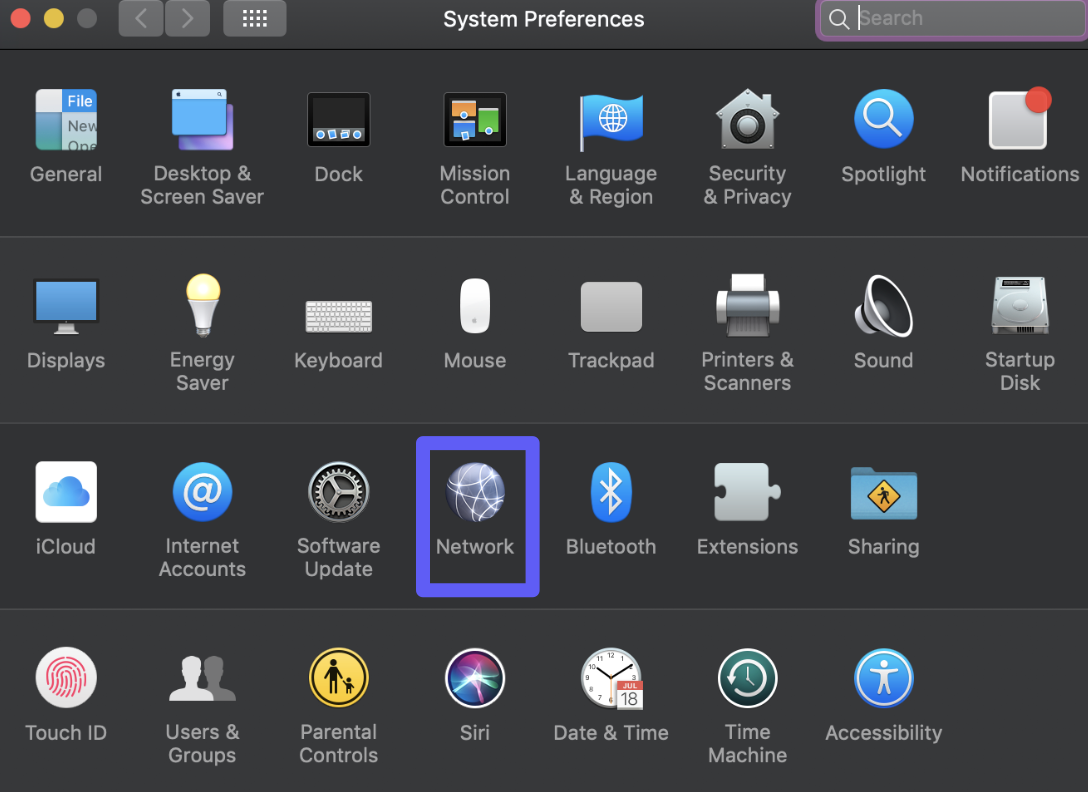Open the Network preferences pane
The image size is (1088, 792).
[x=475, y=493]
